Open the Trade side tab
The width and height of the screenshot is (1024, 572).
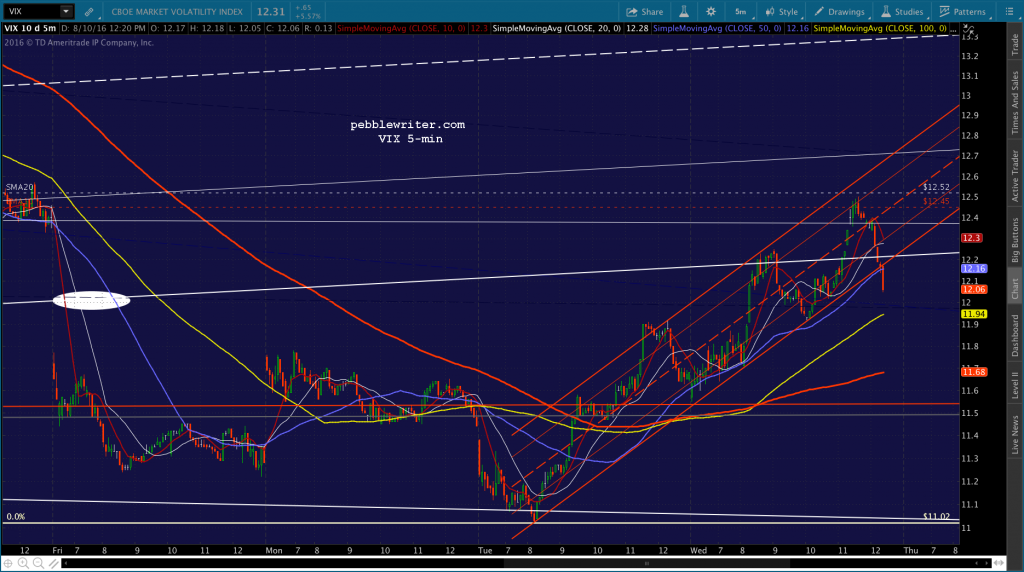click(x=1015, y=43)
